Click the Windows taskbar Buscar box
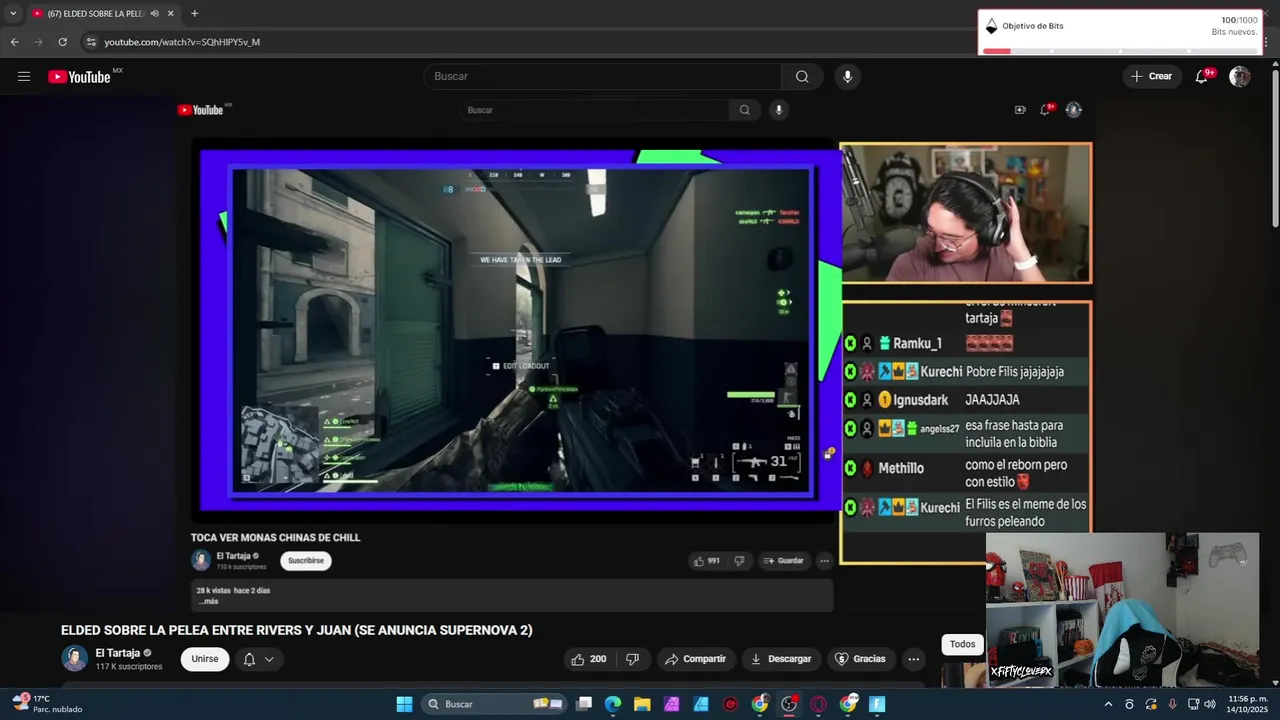 (x=495, y=704)
